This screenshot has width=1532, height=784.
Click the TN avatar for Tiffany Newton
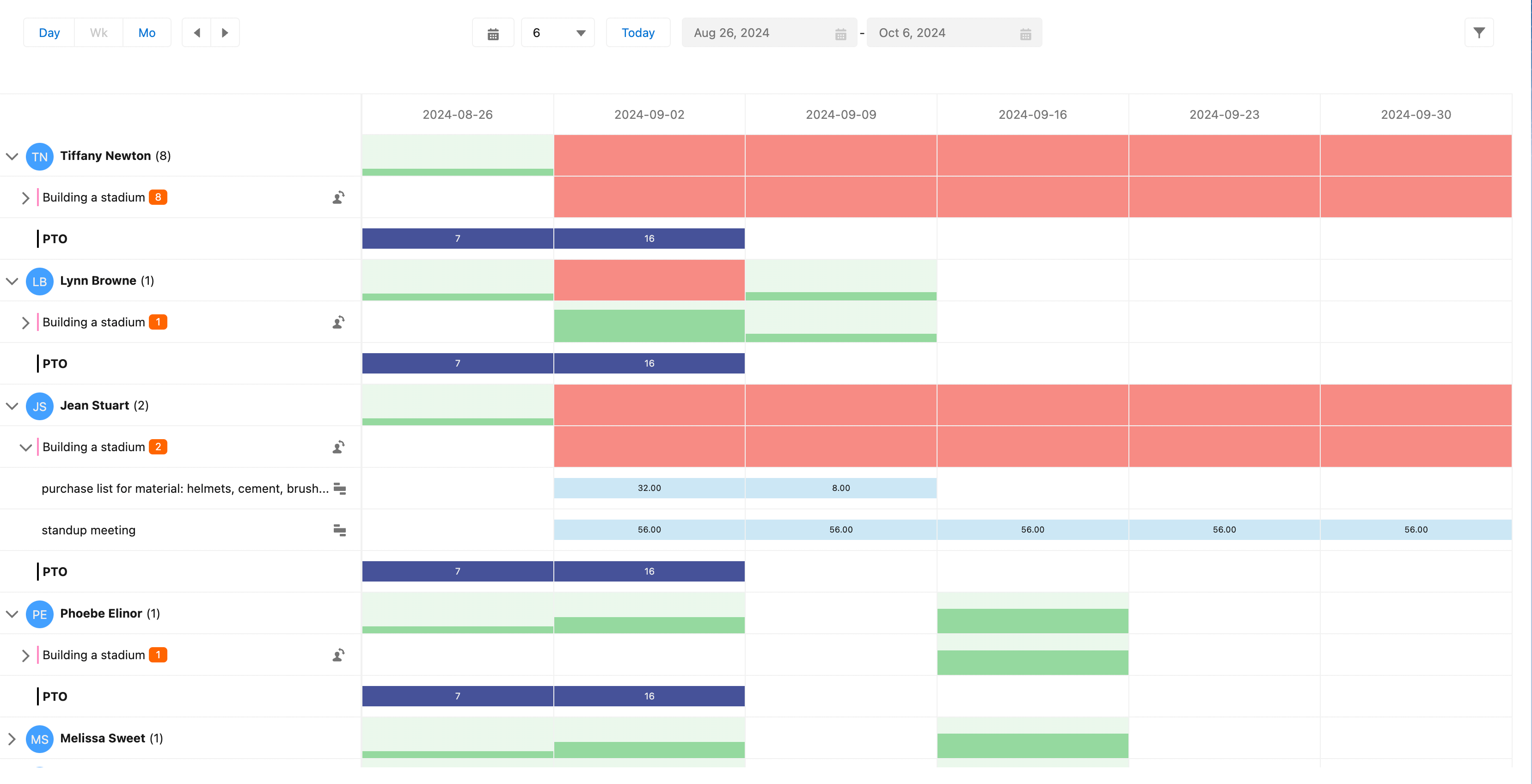[40, 156]
